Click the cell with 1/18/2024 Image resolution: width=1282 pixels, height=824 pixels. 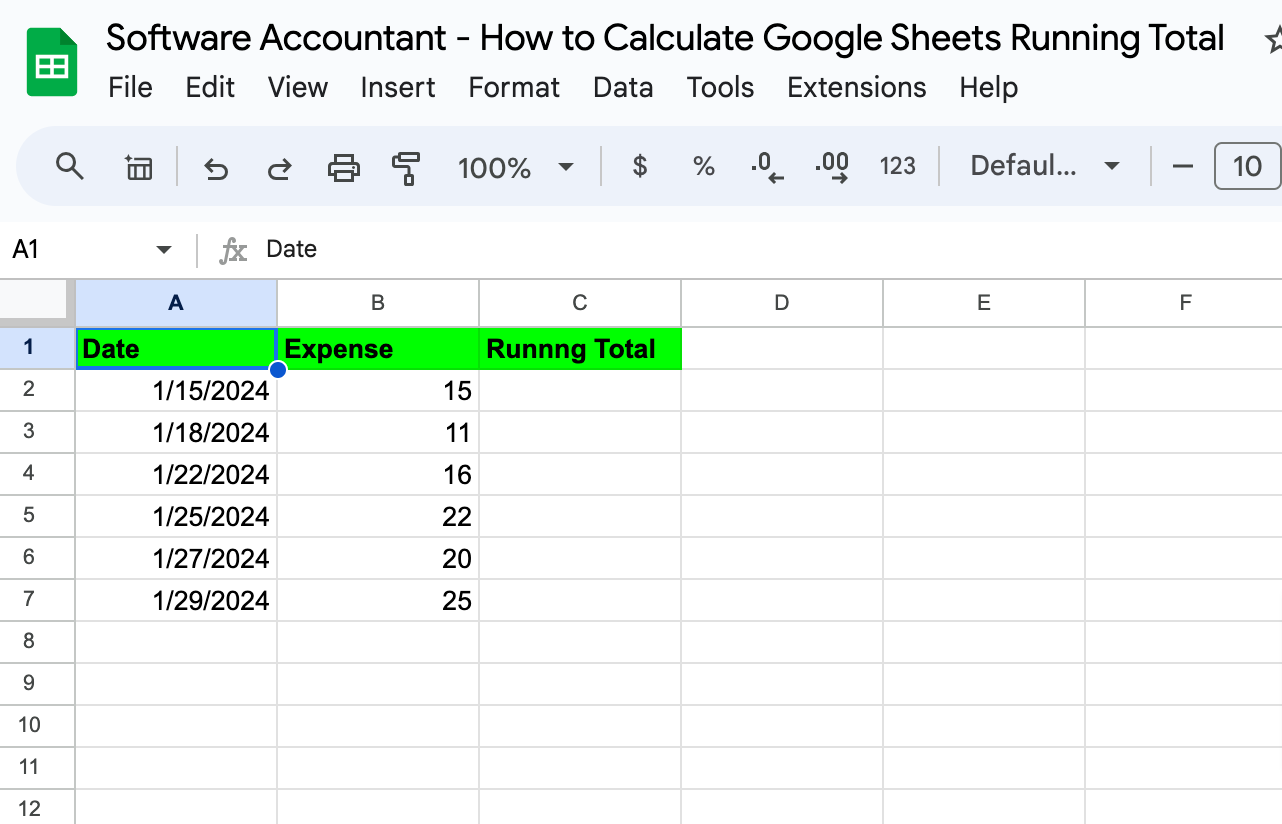coord(176,433)
